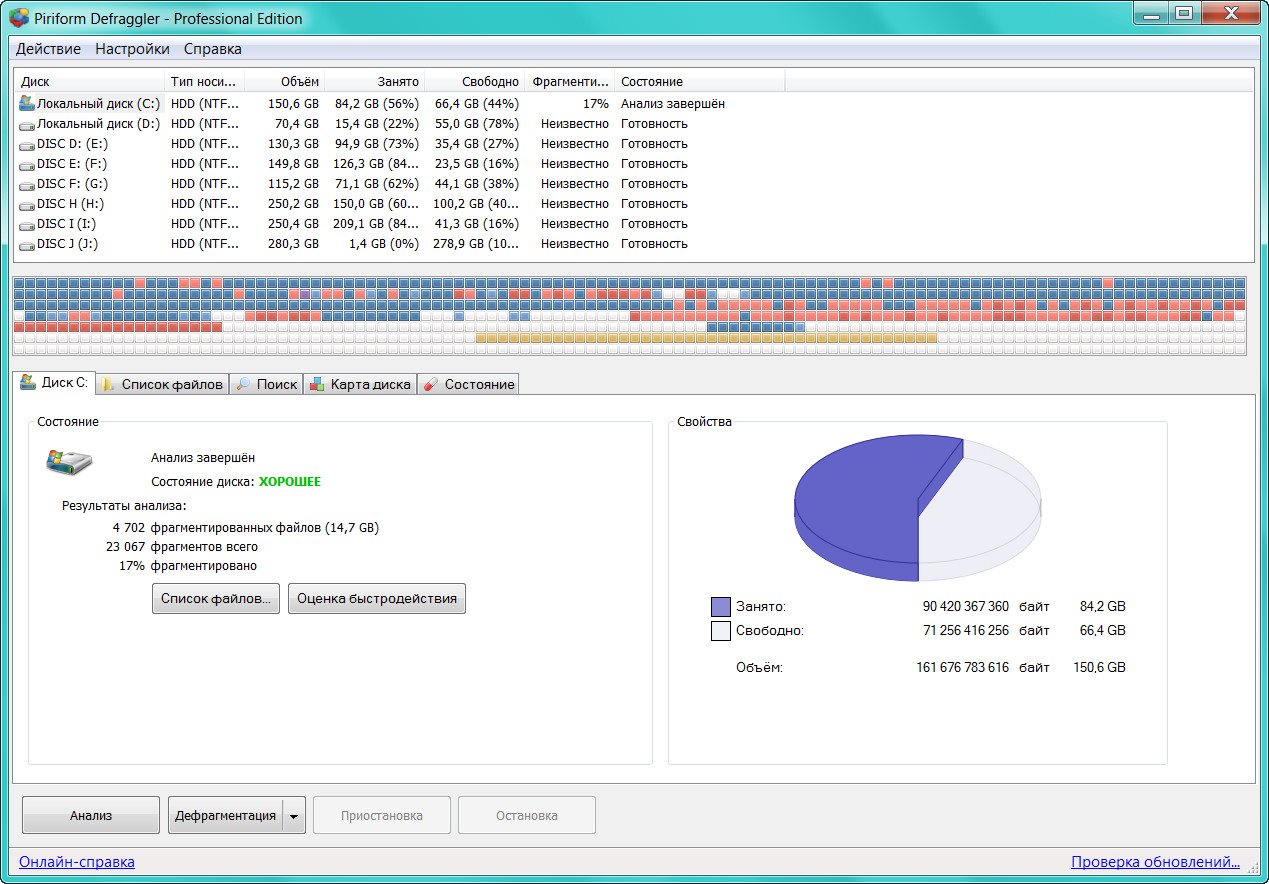
Task: Click the Дефрагментация button
Action: click(x=225, y=815)
